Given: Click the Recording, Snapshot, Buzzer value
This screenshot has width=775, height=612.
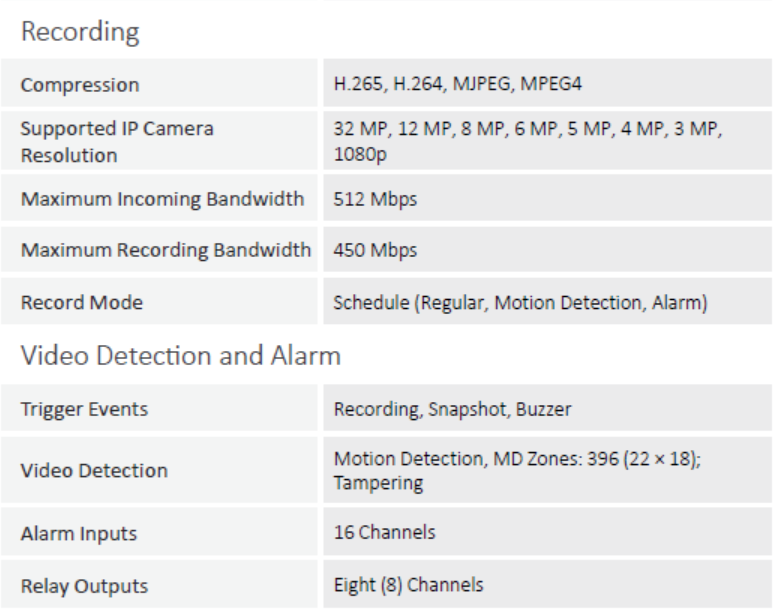Looking at the screenshot, I should (452, 409).
